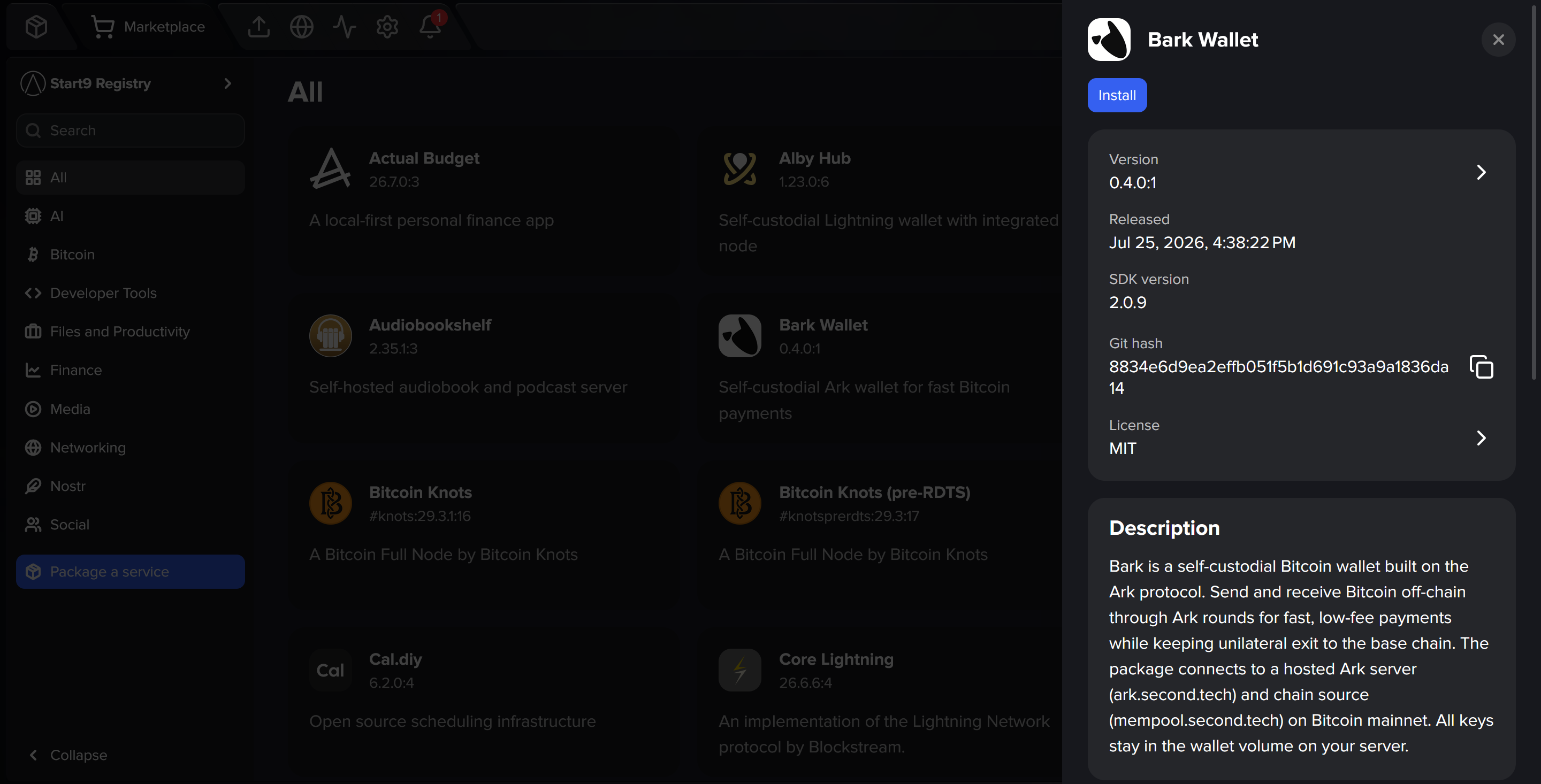Click 'Self-hosted audiobook and podcast server' text
The height and width of the screenshot is (784, 1541).
point(468,388)
